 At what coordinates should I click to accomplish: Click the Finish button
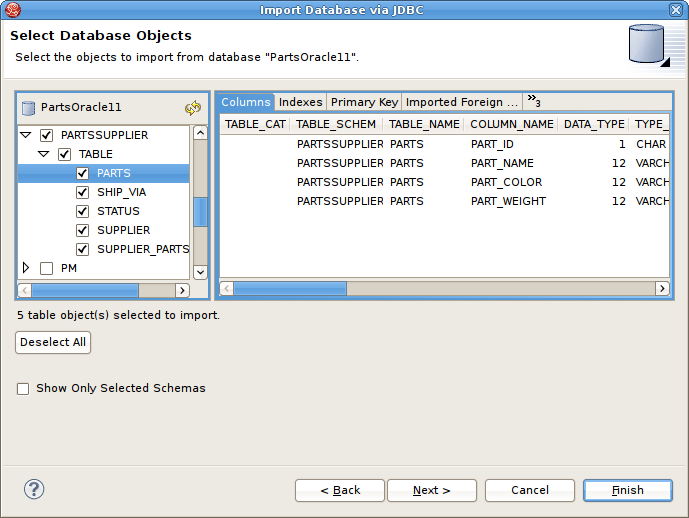tap(627, 490)
